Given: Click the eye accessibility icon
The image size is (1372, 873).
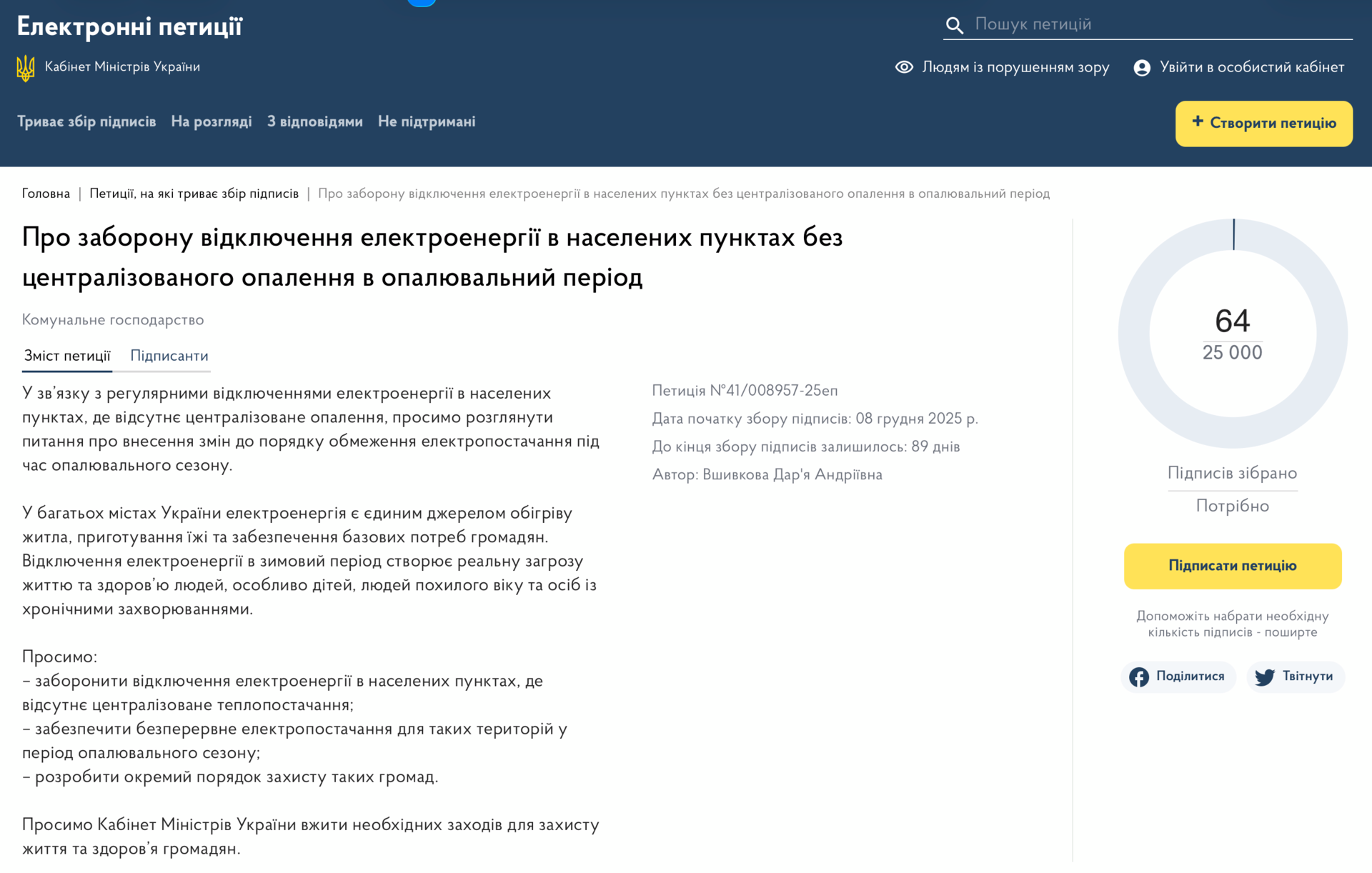Looking at the screenshot, I should pos(904,67).
